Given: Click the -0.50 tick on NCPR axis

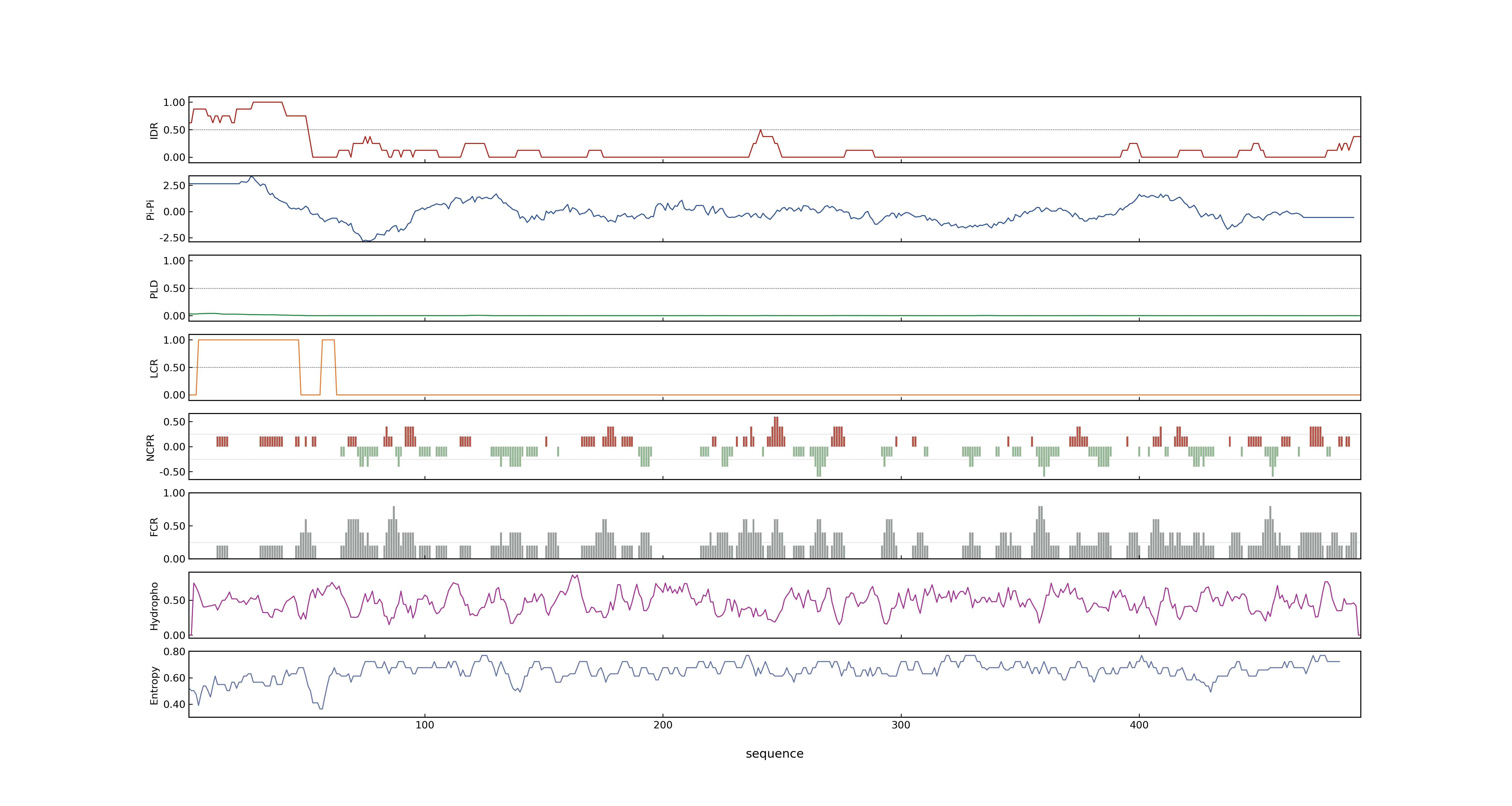Looking at the screenshot, I should [x=172, y=472].
